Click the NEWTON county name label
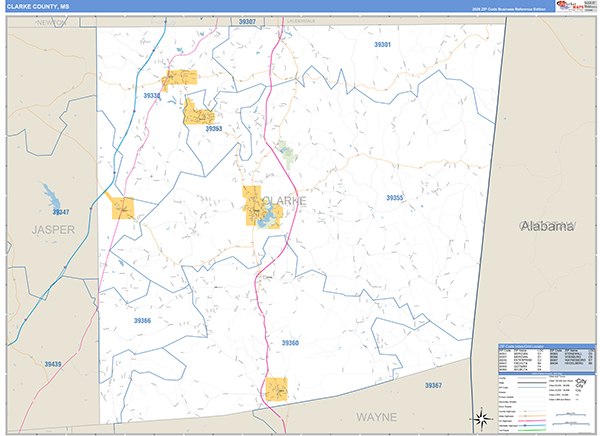Viewport: 600px width, 436px height. tap(51, 23)
